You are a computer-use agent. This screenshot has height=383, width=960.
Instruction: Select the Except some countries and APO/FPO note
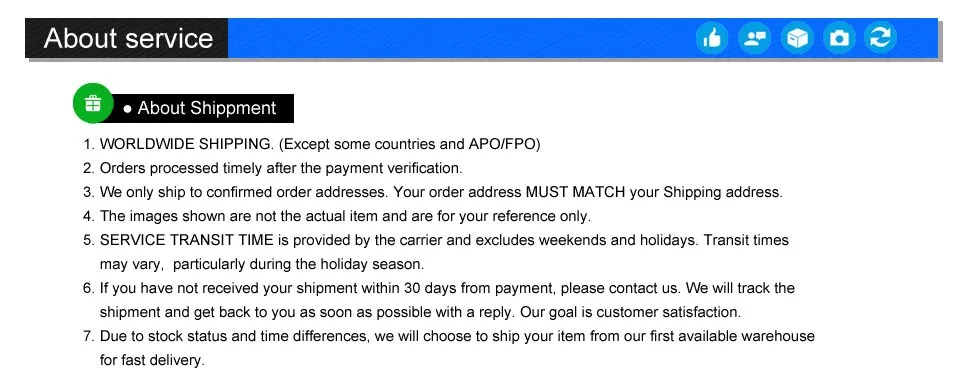click(410, 144)
